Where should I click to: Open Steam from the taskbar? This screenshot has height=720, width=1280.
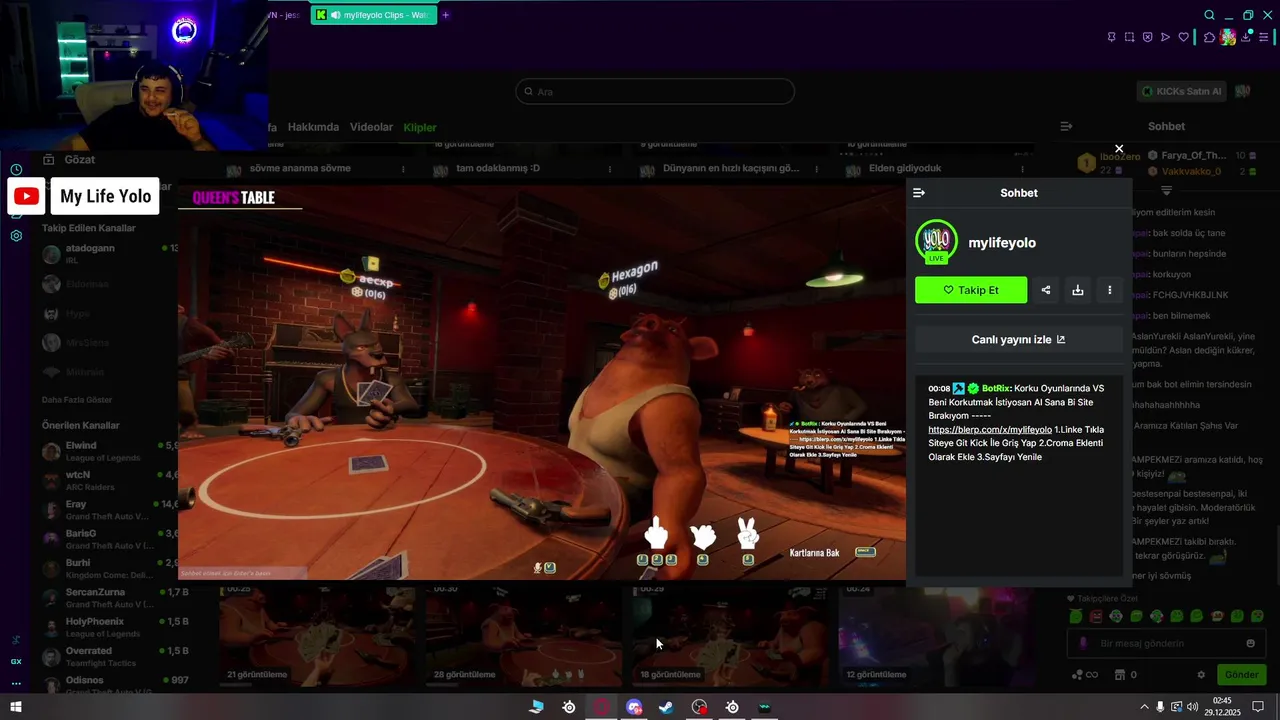[666, 707]
